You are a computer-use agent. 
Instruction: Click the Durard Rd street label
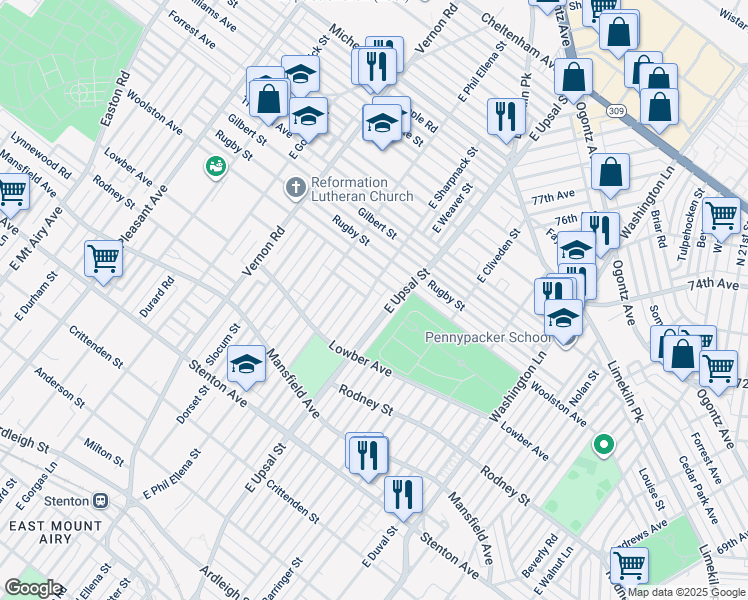pyautogui.click(x=157, y=297)
